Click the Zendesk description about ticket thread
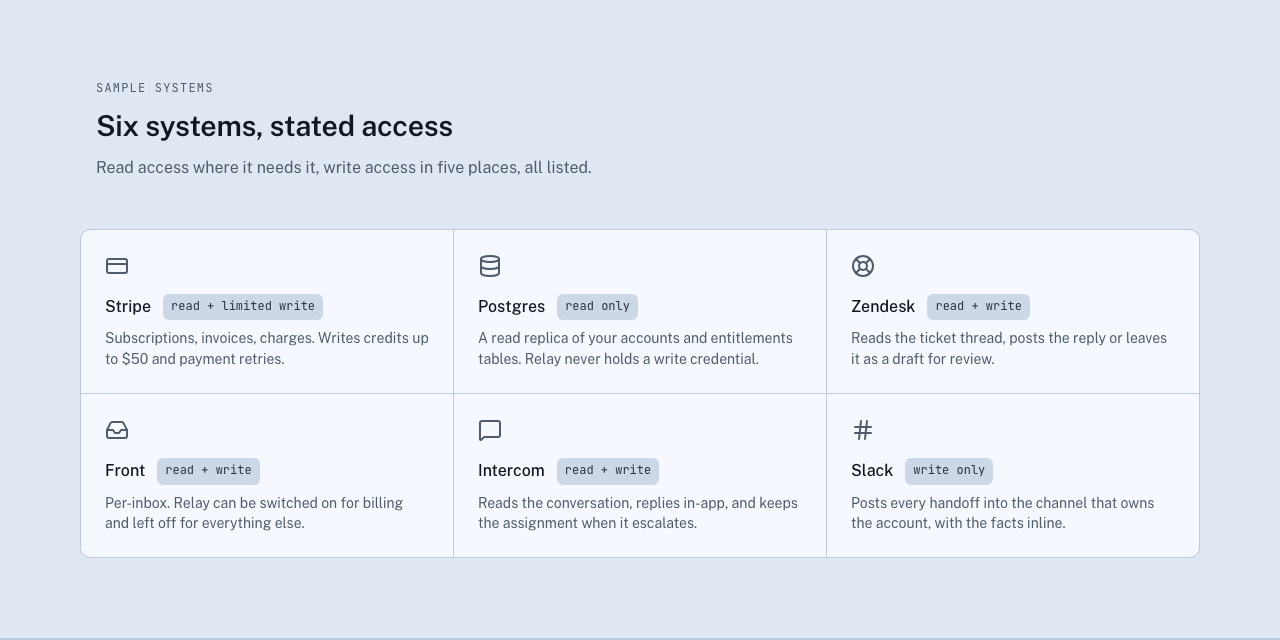Screen dimensions: 1280x640 (x=1009, y=349)
